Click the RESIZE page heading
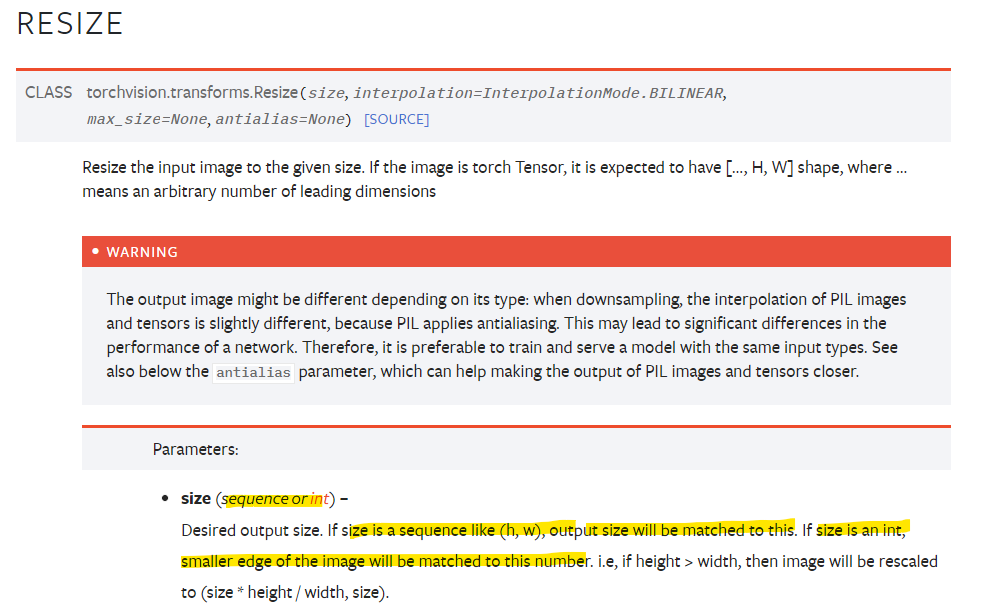 (x=68, y=24)
